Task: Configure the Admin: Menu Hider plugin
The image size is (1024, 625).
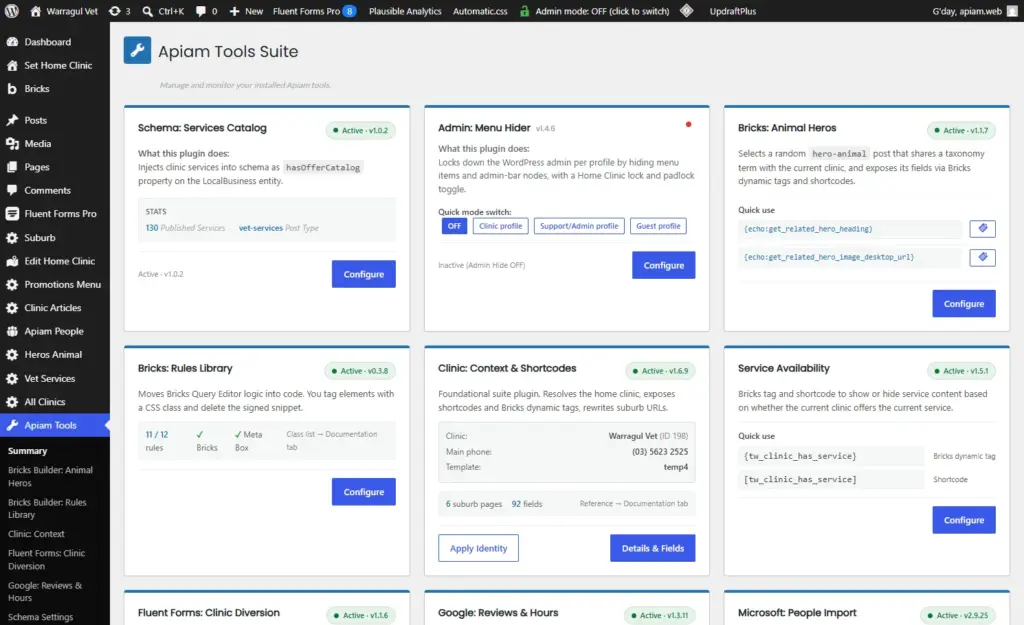Action: click(x=664, y=265)
